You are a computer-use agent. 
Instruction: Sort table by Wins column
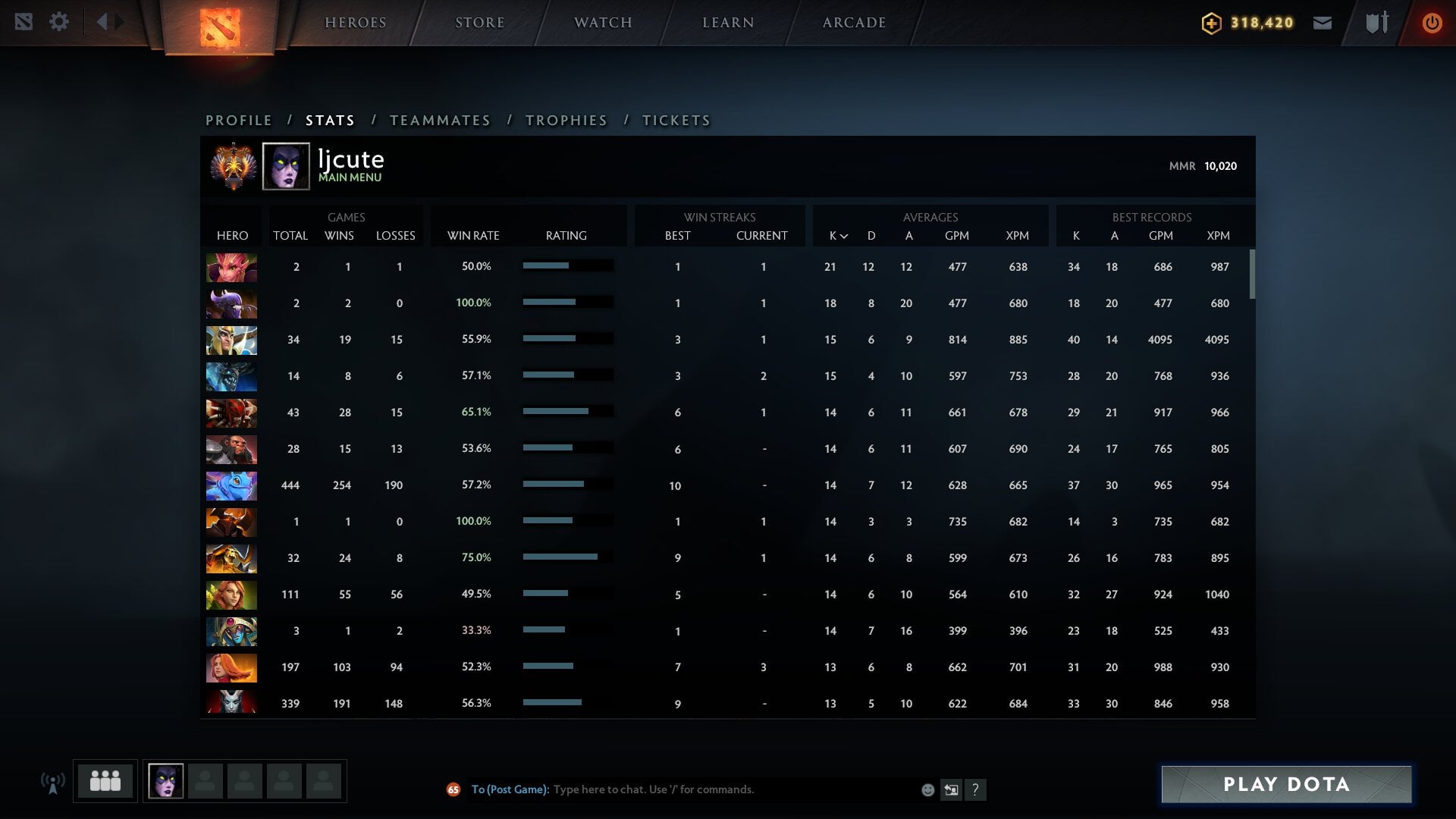pyautogui.click(x=339, y=236)
